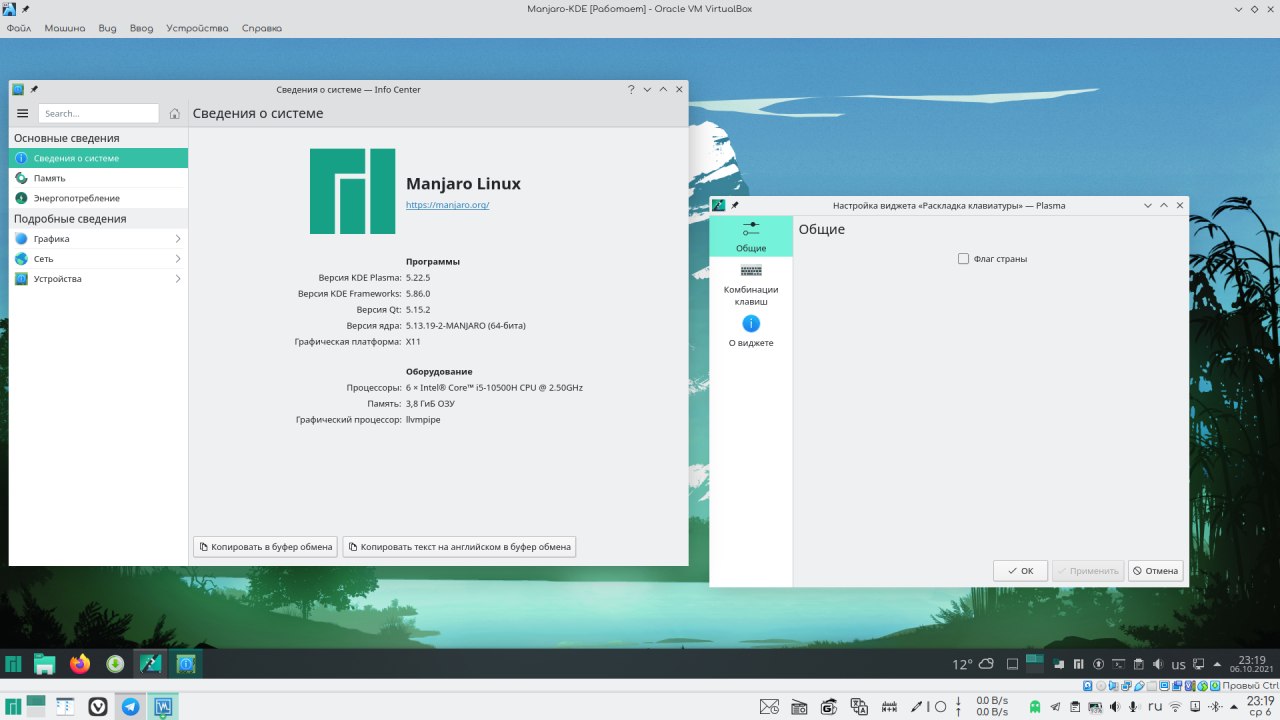The height and width of the screenshot is (720, 1280).
Task: Click OK in keyboard layout widget settings
Action: [1020, 571]
